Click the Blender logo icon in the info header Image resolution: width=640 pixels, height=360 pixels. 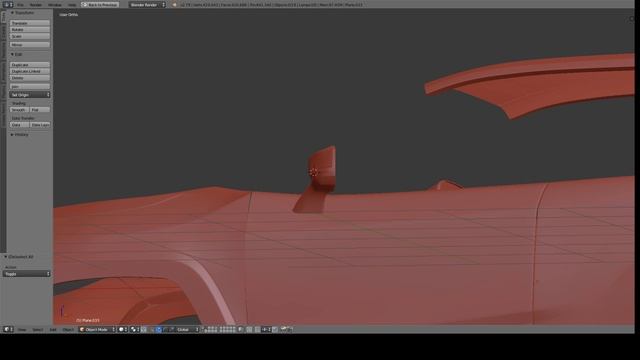point(175,5)
